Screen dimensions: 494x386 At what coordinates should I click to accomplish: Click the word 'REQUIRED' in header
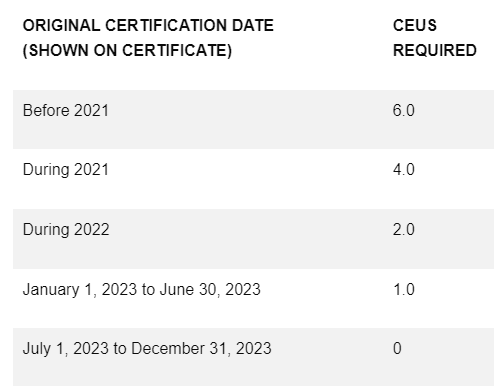pyautogui.click(x=435, y=51)
